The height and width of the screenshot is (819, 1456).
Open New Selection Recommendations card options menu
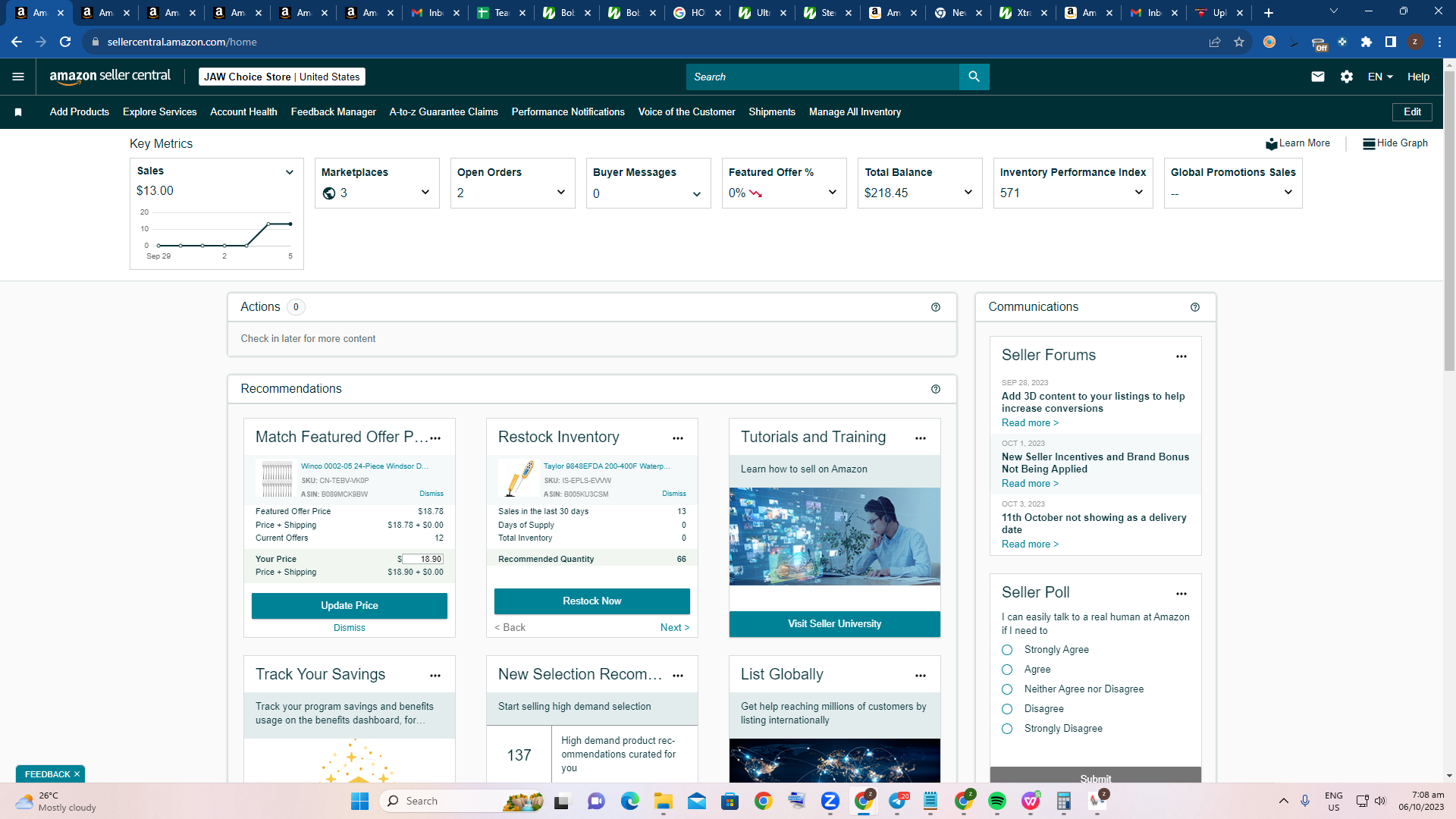tap(678, 676)
